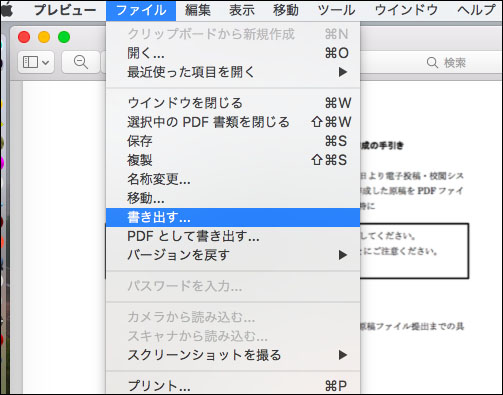Select ウインドウを閉じる menu item

coord(233,103)
